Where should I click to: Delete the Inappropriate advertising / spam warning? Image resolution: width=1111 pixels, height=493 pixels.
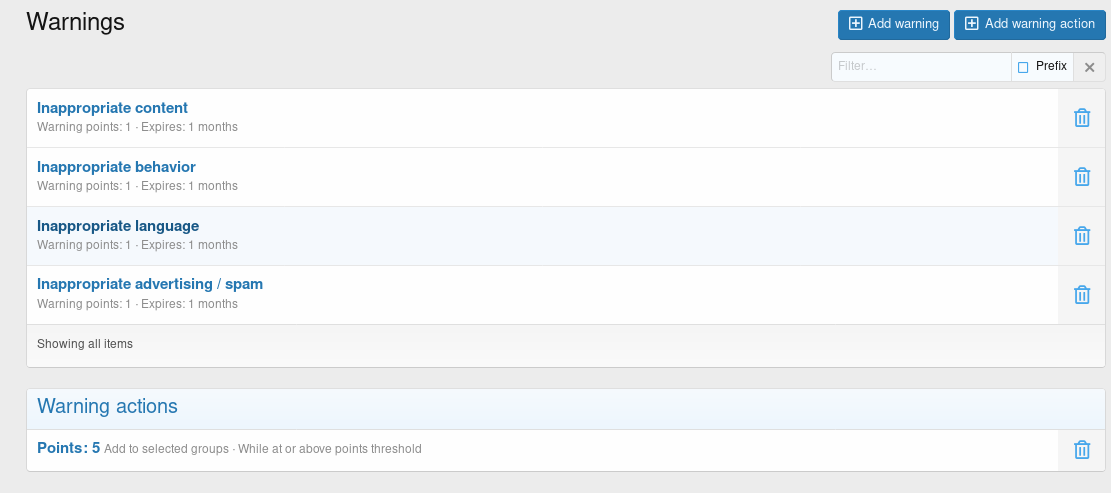1081,295
